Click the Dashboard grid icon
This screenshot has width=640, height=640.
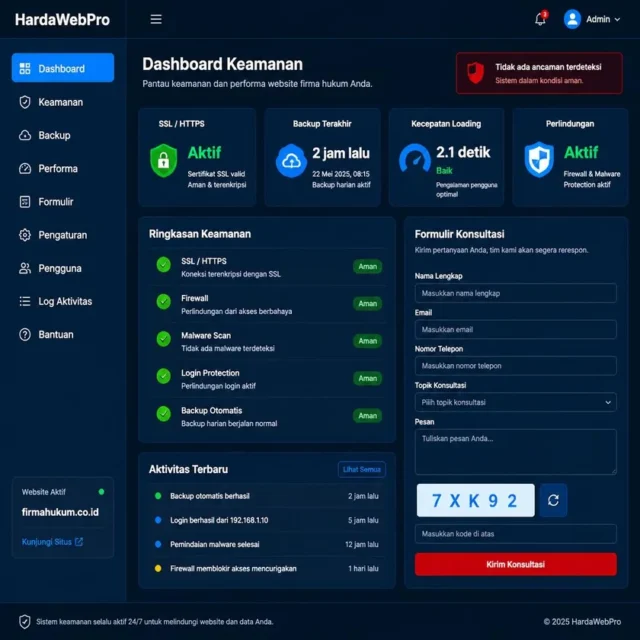[25, 68]
